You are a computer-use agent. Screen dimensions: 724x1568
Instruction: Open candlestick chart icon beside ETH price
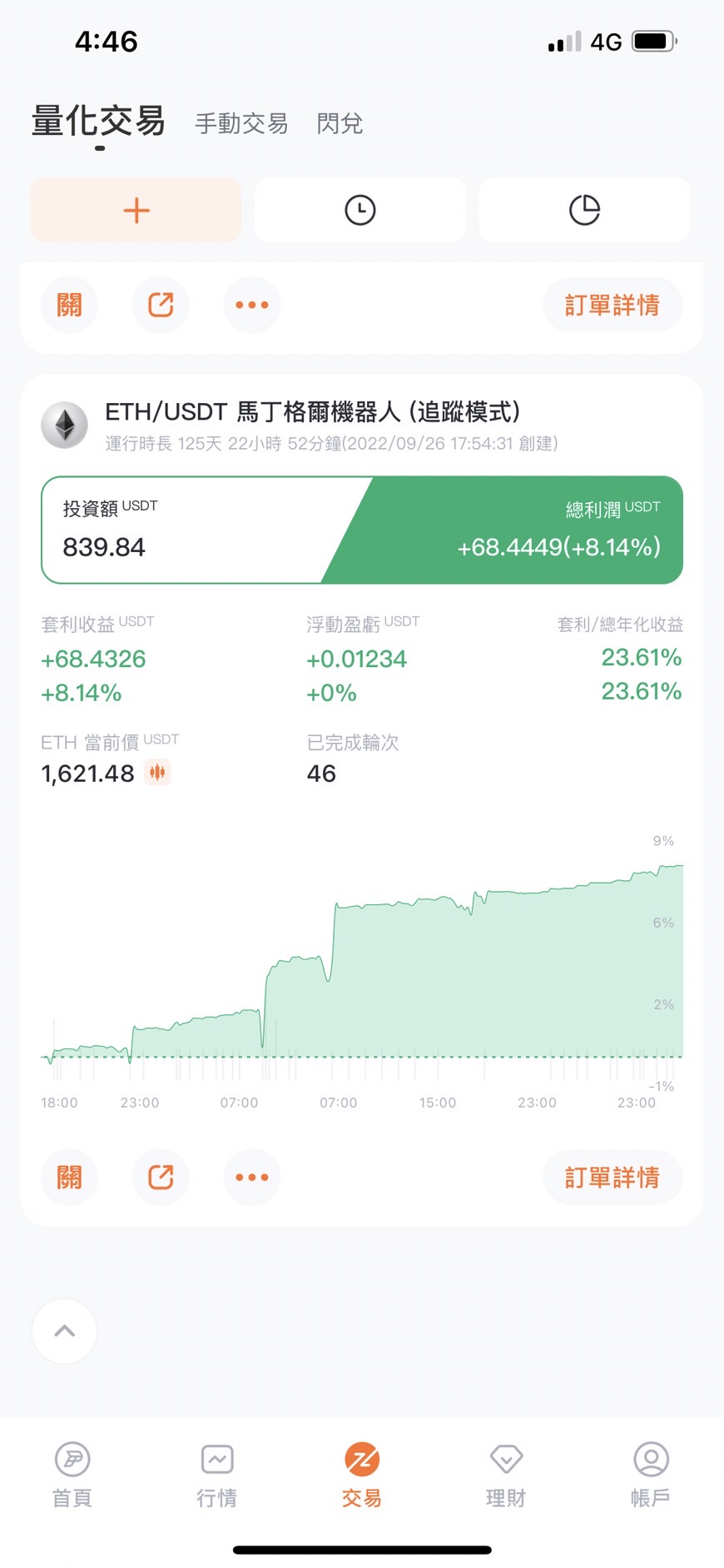point(157,773)
